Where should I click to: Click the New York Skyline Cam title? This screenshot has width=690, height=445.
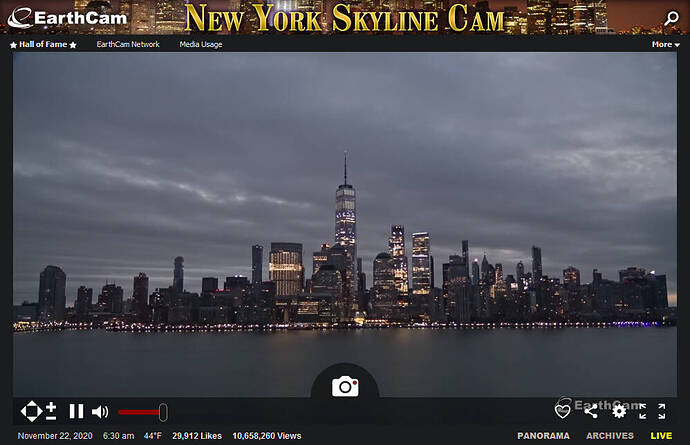(x=345, y=18)
